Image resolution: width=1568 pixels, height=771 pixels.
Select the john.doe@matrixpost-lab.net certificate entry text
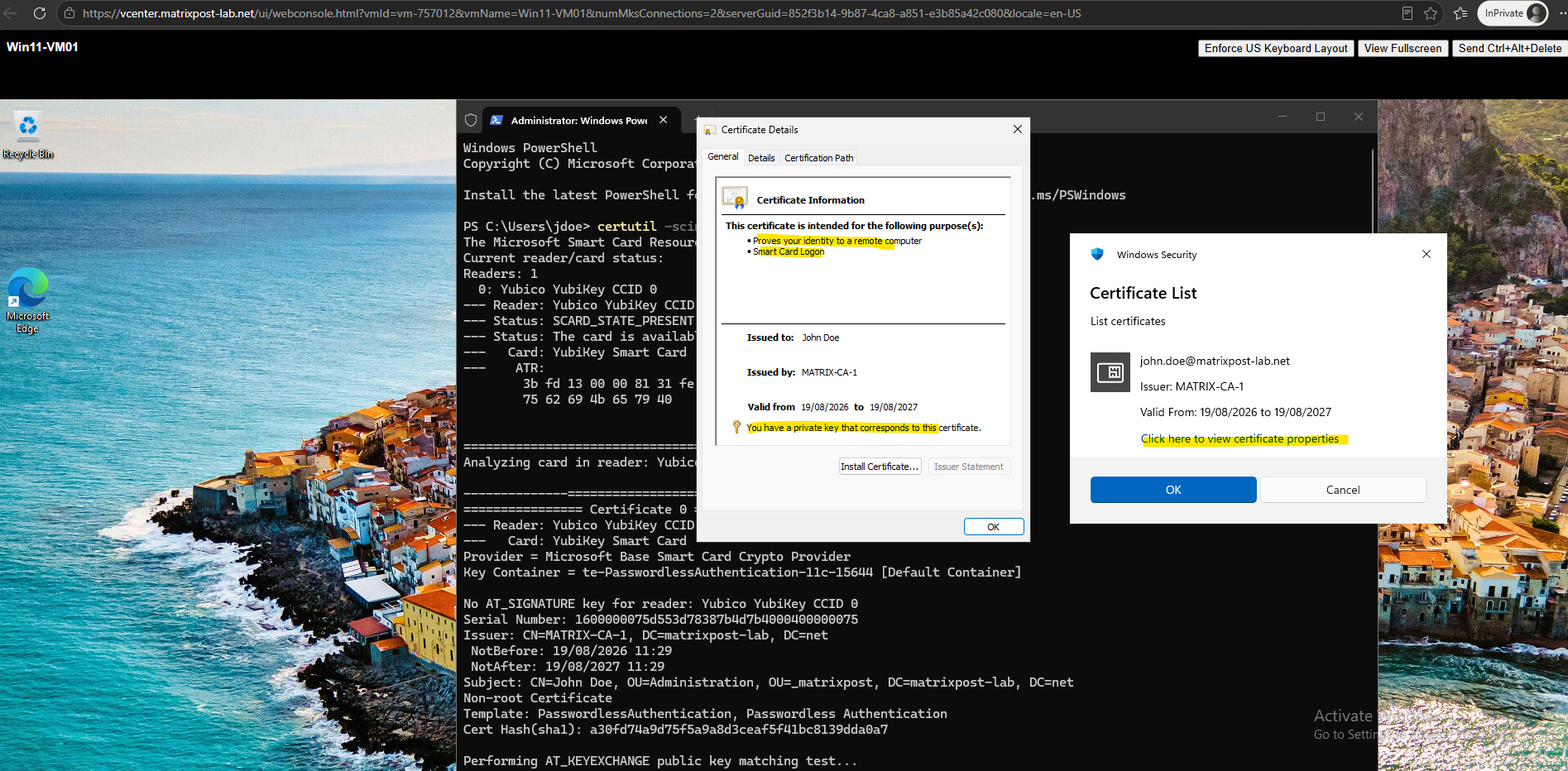click(x=1215, y=361)
